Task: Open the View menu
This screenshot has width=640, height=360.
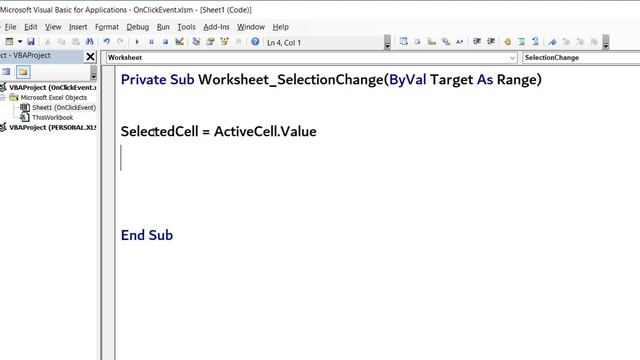Action: [53, 27]
